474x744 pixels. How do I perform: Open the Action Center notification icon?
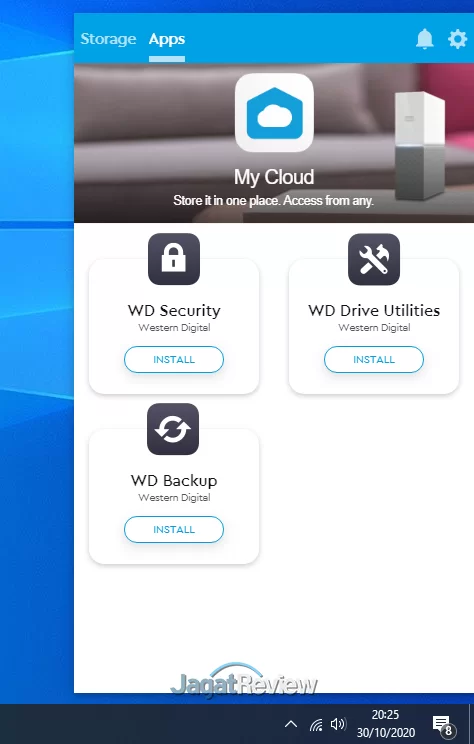point(444,725)
